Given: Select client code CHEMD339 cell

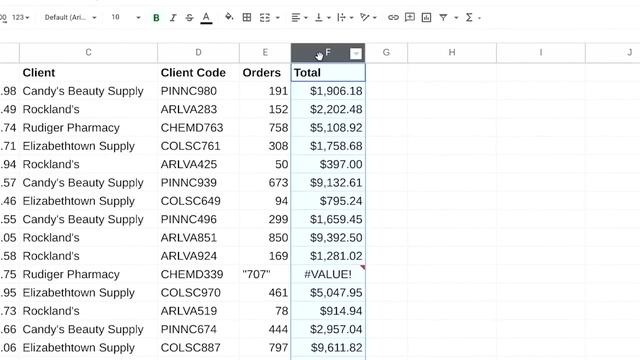Looking at the screenshot, I should (x=198, y=274).
